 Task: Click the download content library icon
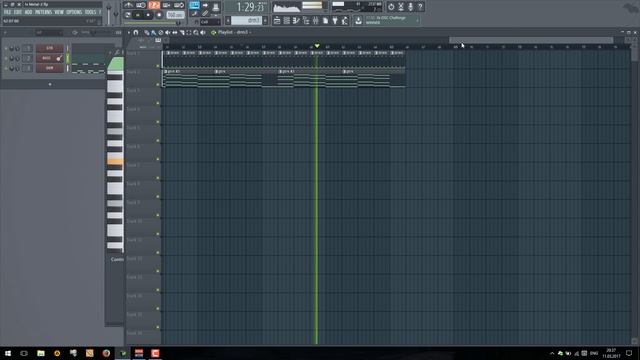tap(358, 20)
